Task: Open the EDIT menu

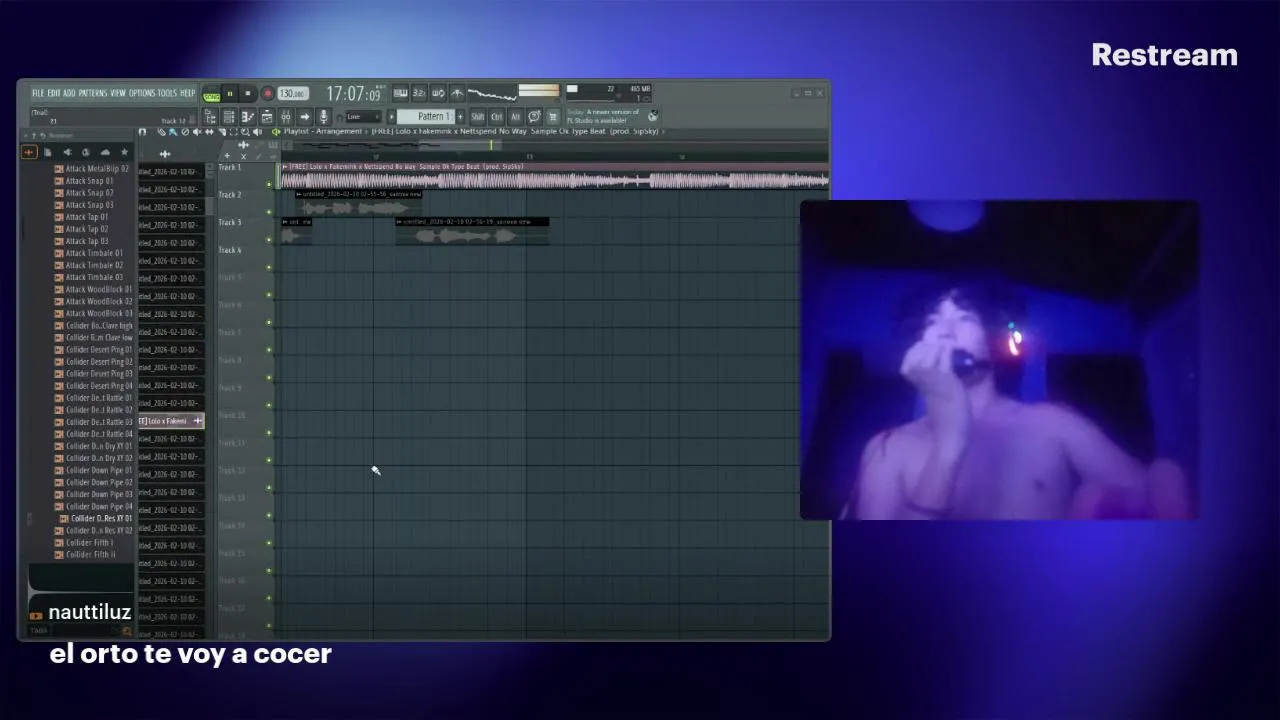Action: [54, 93]
